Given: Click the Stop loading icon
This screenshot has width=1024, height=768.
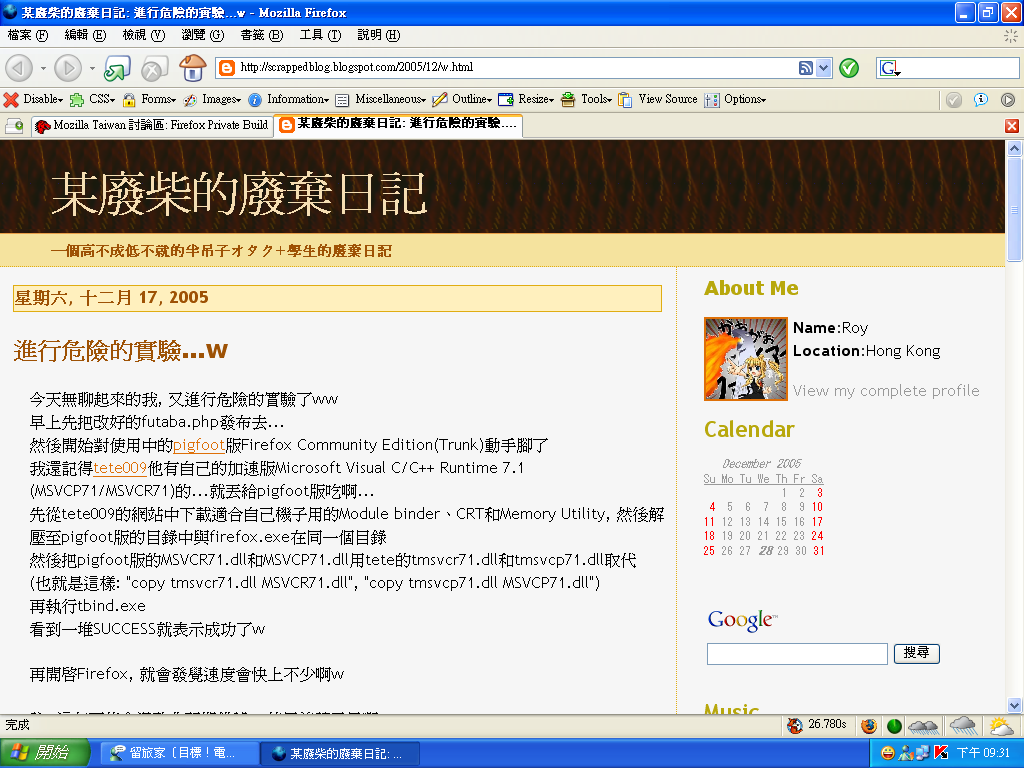Looking at the screenshot, I should [x=153, y=68].
